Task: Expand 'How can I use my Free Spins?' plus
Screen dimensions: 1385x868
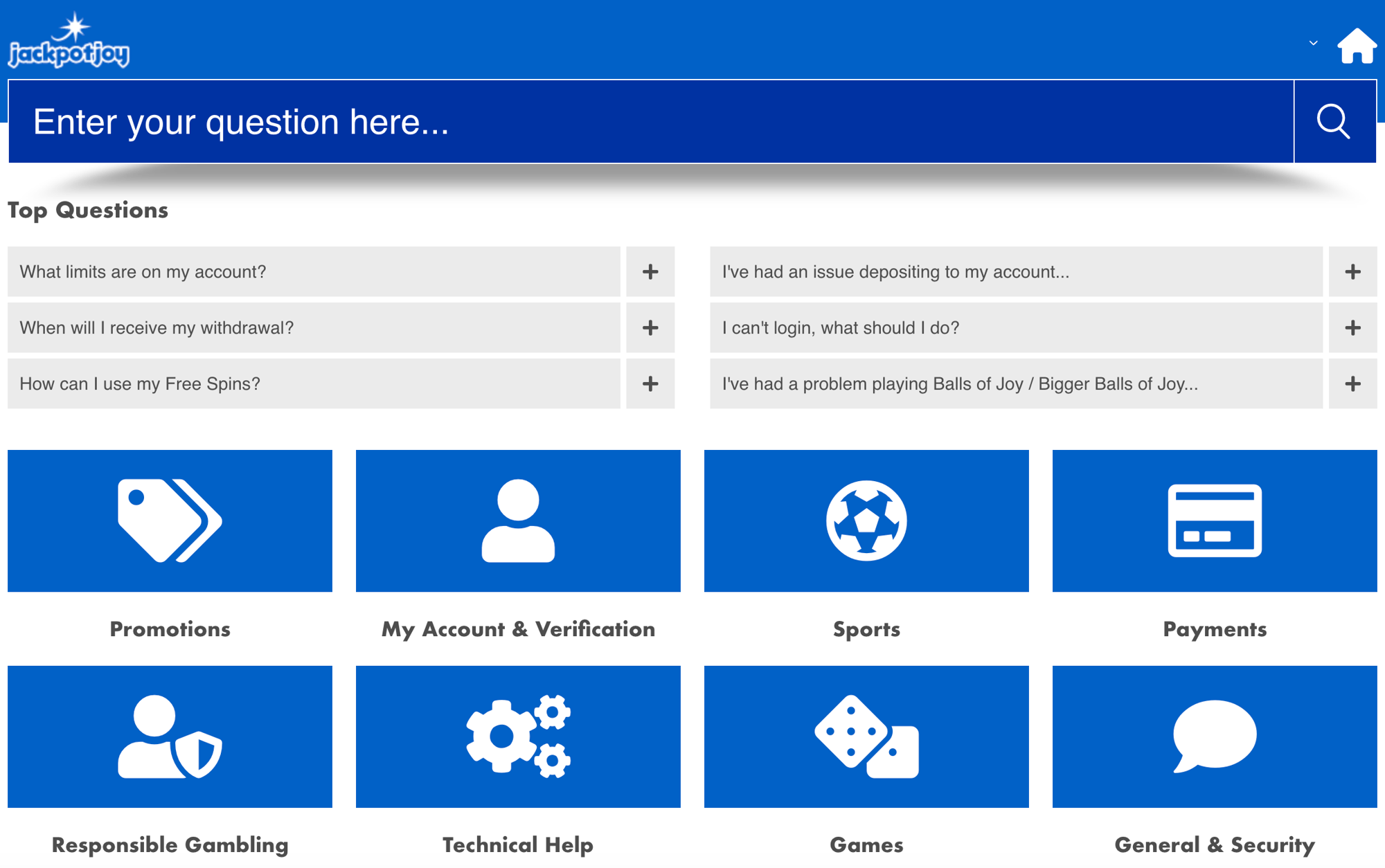Action: 650,384
